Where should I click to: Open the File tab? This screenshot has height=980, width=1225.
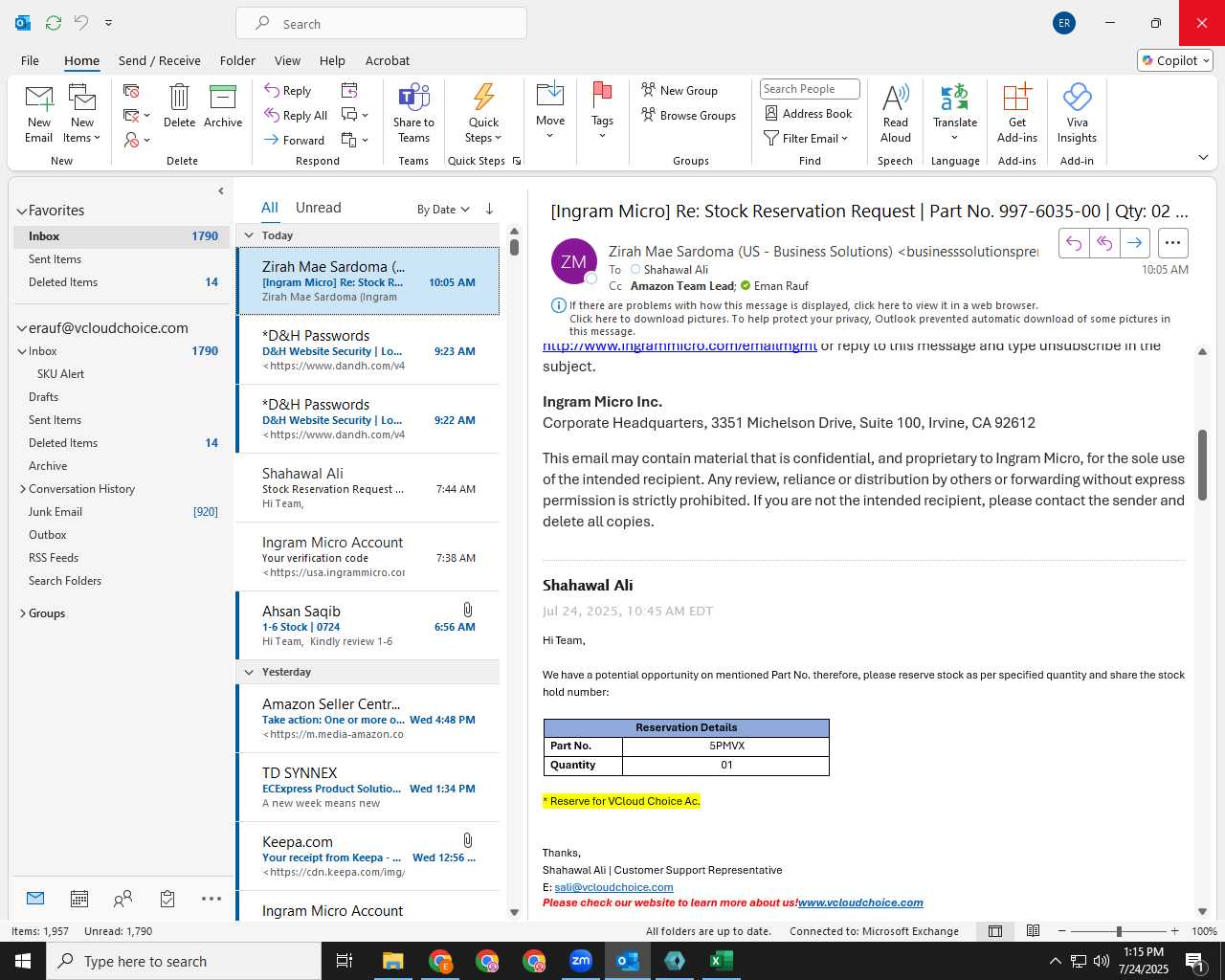[30, 60]
